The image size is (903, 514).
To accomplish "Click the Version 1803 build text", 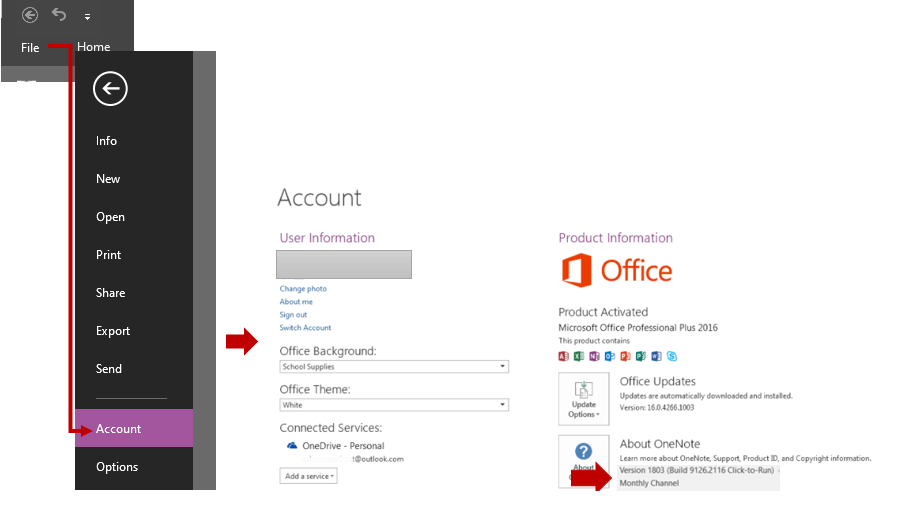I will point(696,470).
